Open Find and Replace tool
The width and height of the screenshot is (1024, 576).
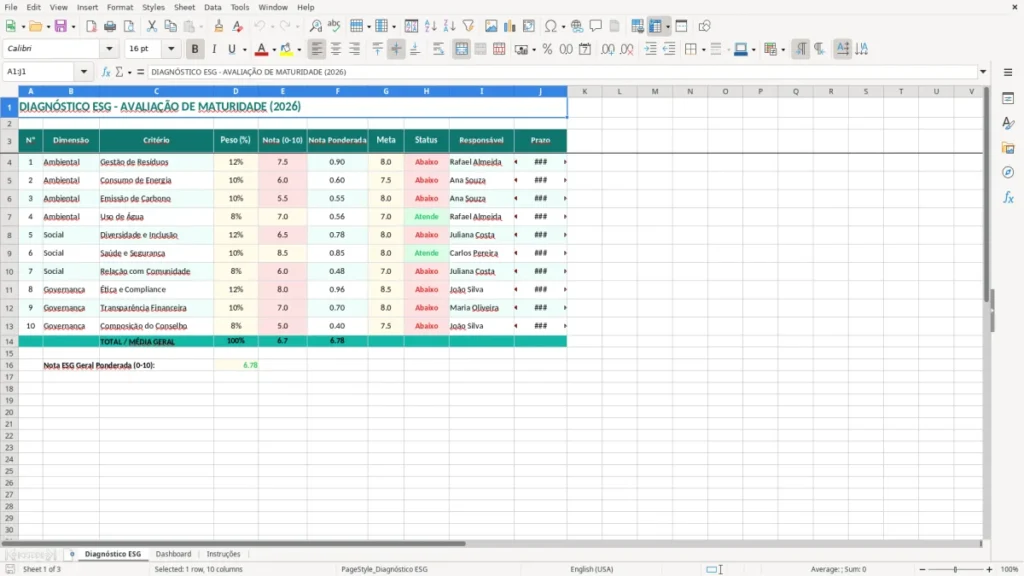315,26
